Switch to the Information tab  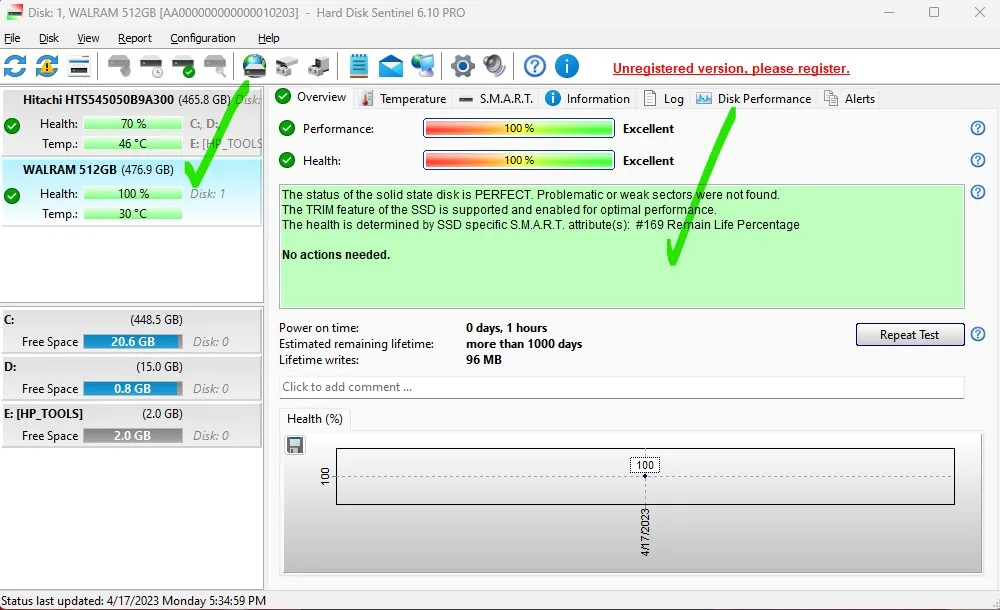[588, 99]
